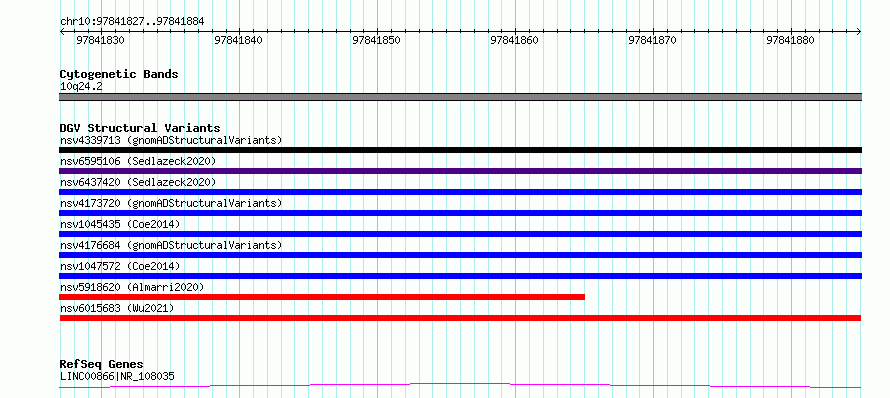
Task: Click nsv4339713 (gnomADStructuralVariants) label
Action: tap(171, 140)
